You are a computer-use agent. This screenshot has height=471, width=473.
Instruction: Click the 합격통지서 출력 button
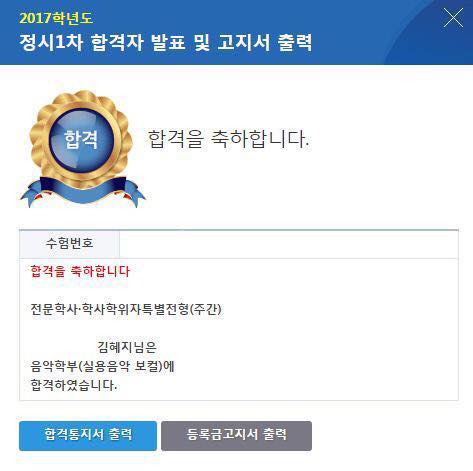click(88, 436)
